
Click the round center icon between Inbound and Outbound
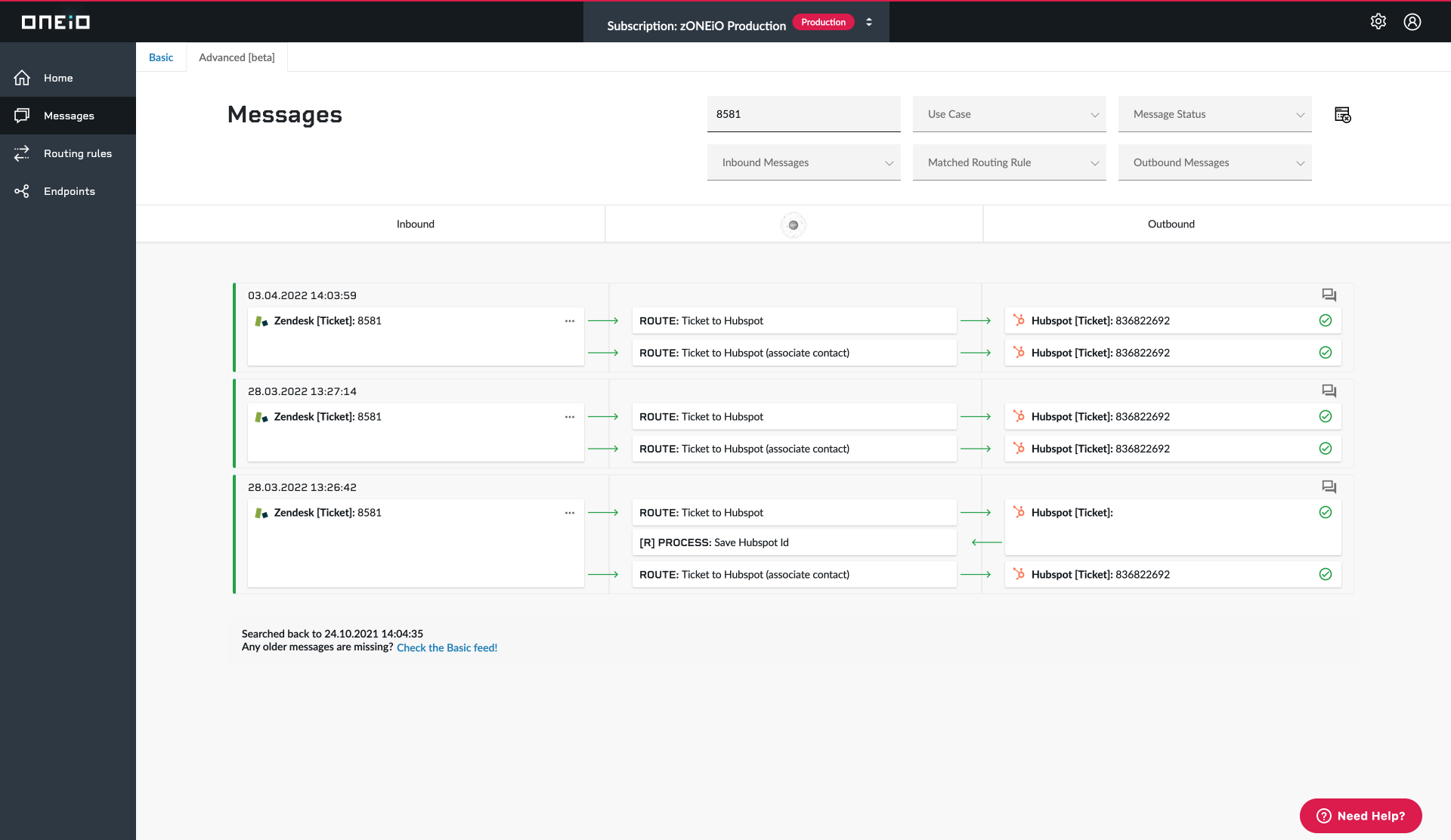(794, 225)
